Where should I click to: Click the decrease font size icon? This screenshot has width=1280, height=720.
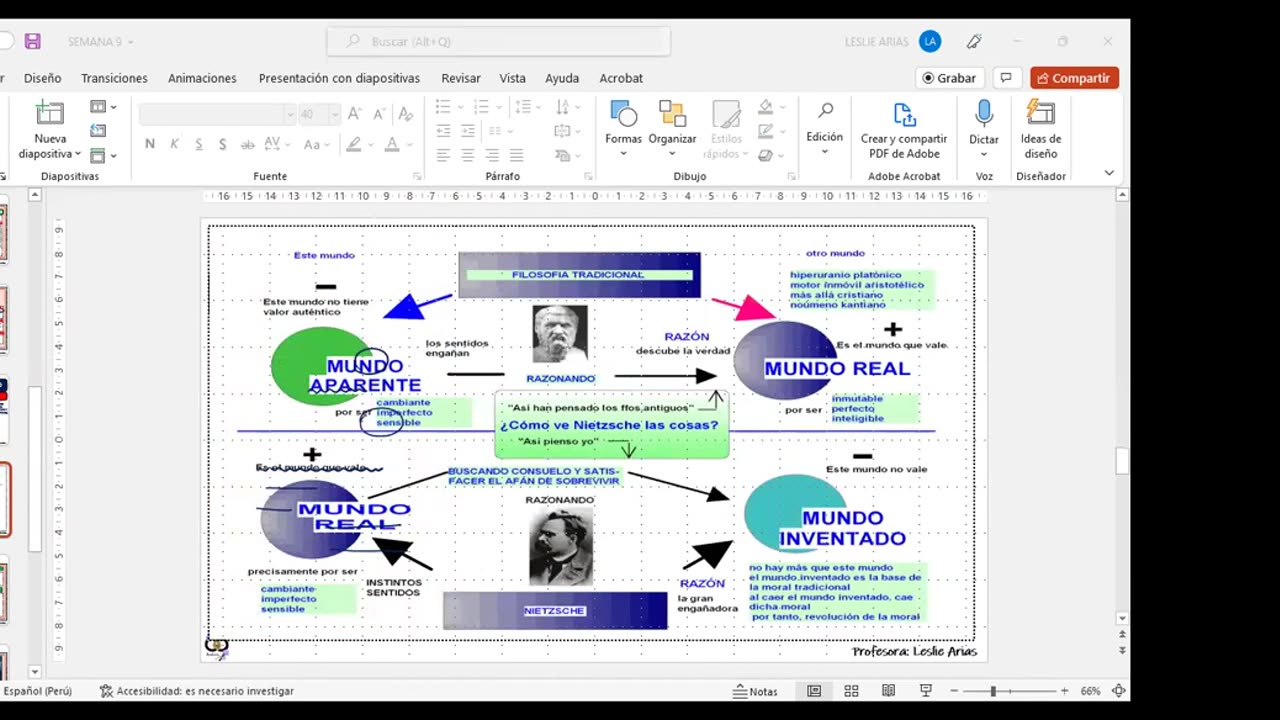(x=379, y=114)
